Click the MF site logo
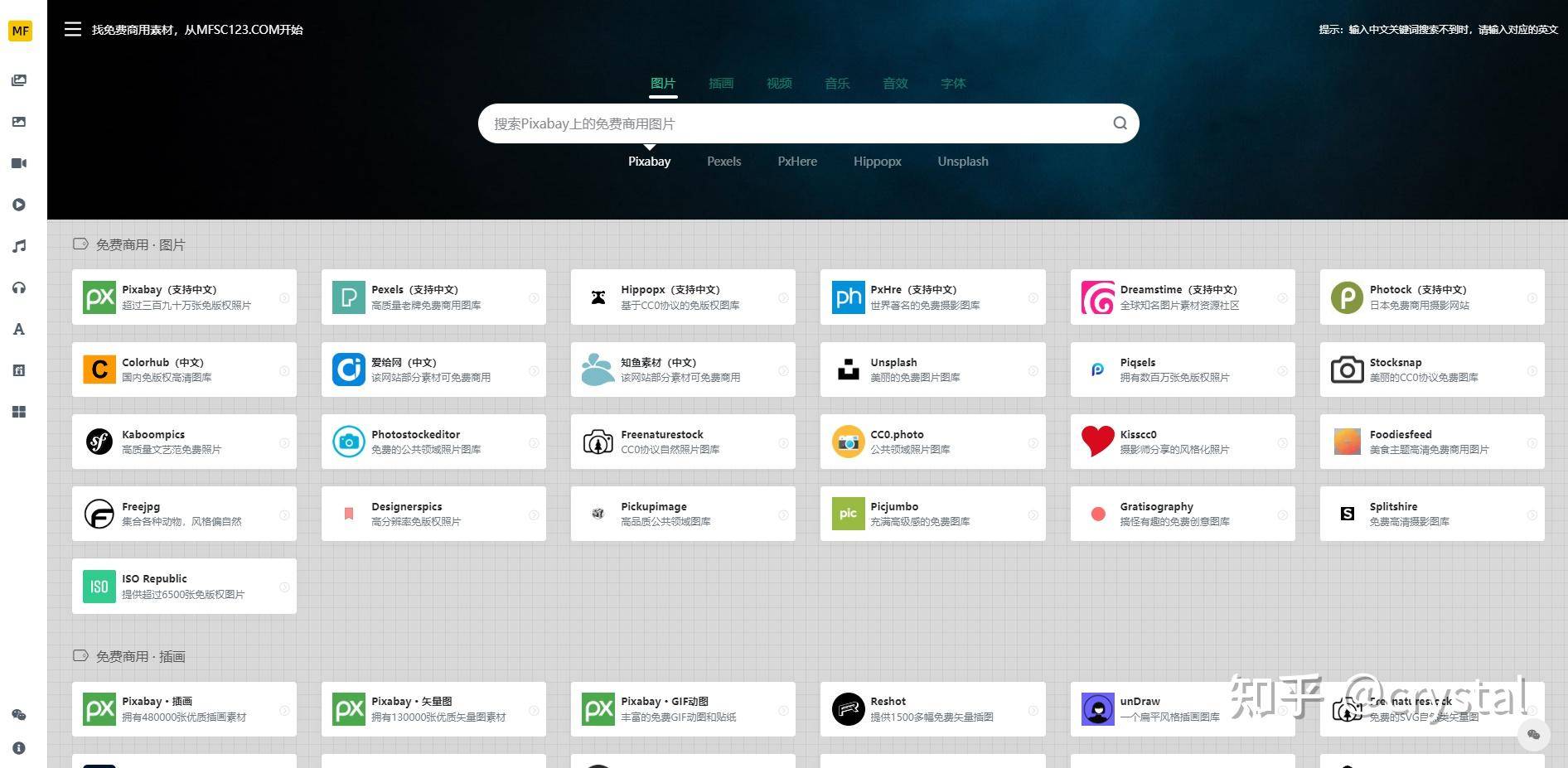Image resolution: width=1568 pixels, height=768 pixels. pos(20,31)
